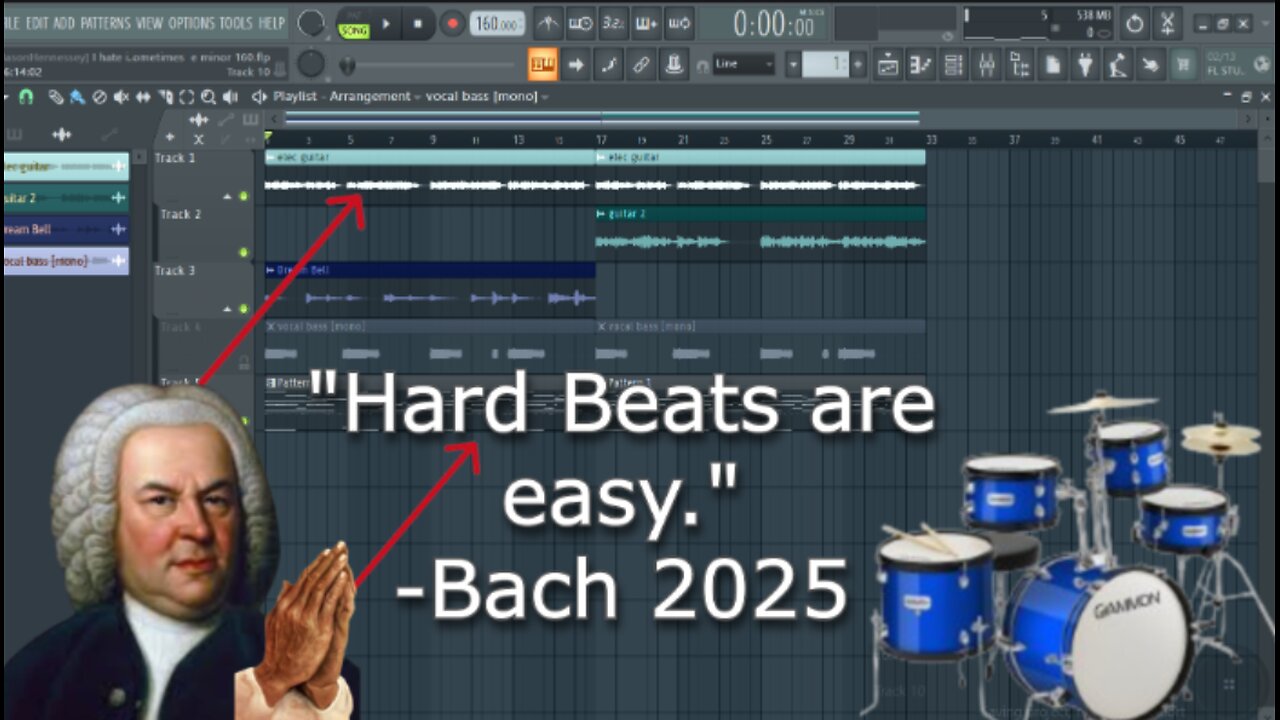Open the Arrangement dropdown

click(x=375, y=97)
